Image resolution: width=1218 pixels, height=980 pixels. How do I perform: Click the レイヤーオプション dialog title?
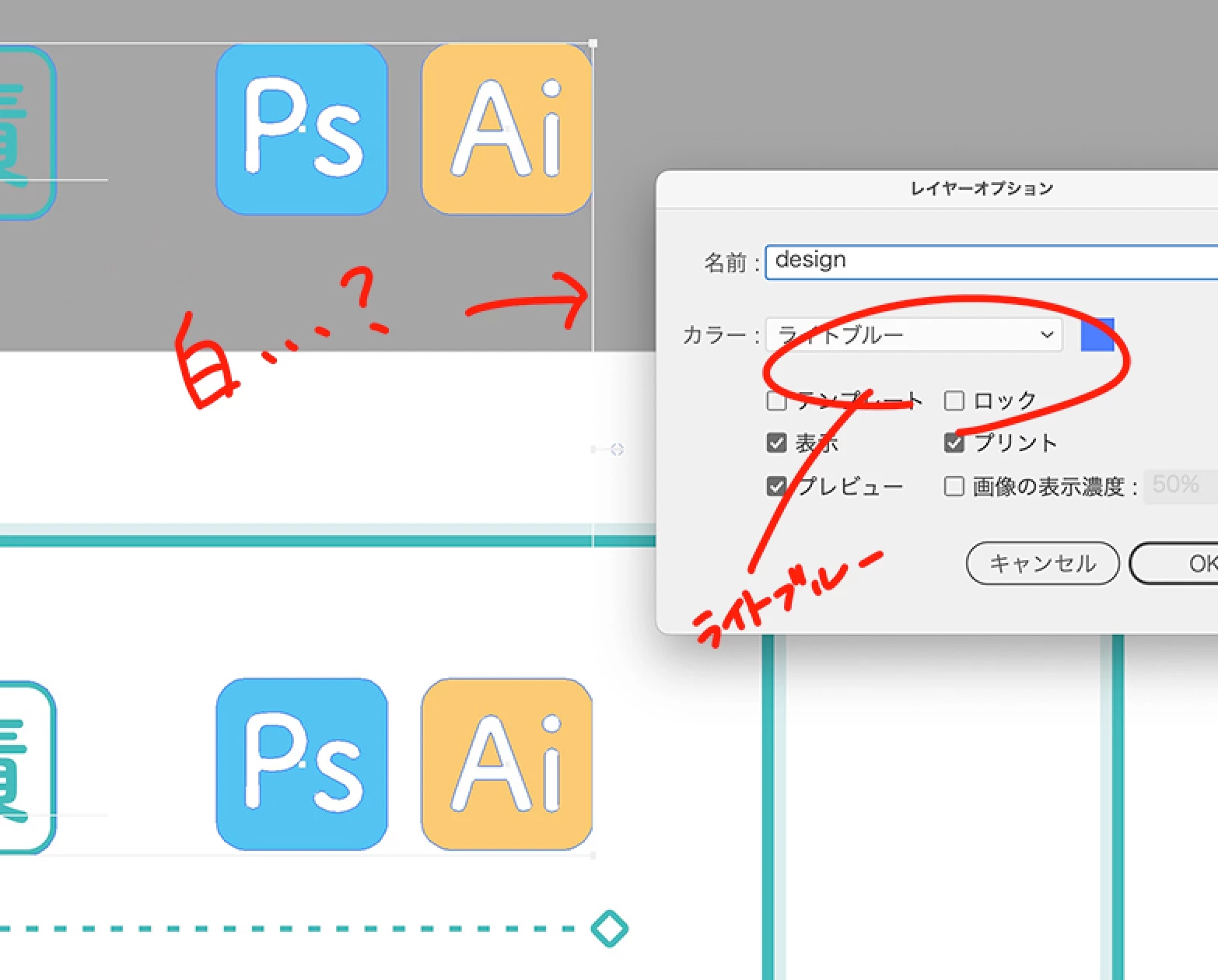(982, 188)
